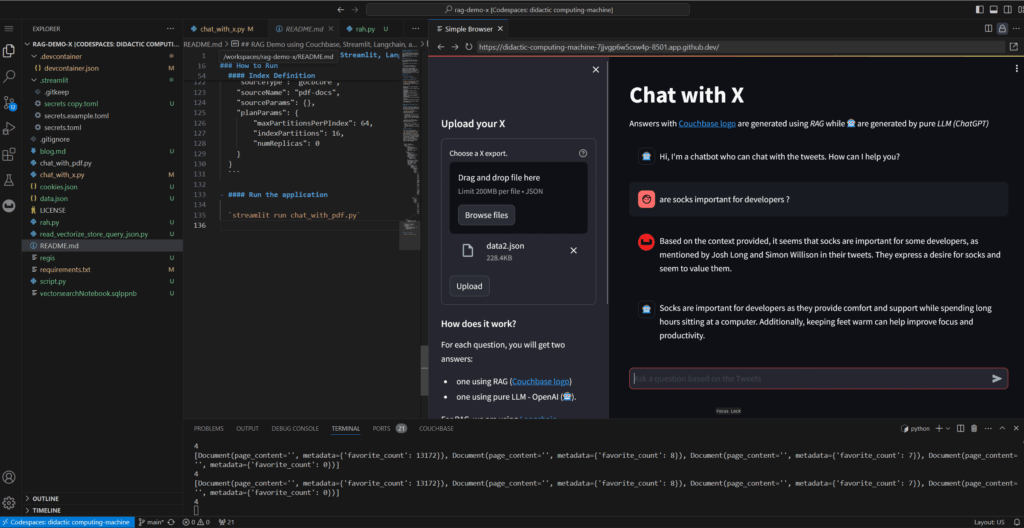The width and height of the screenshot is (1024, 528).
Task: Collapse RAG-DEMO-X workspace folder
Action: click(101, 44)
